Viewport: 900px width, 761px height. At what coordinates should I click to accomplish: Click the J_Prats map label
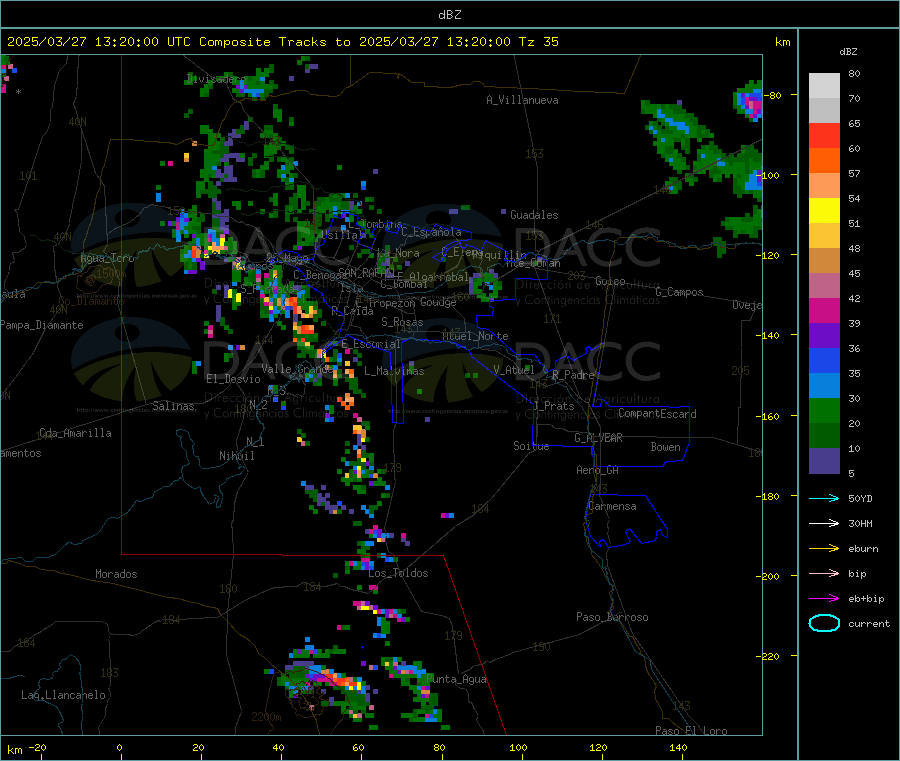coord(554,406)
